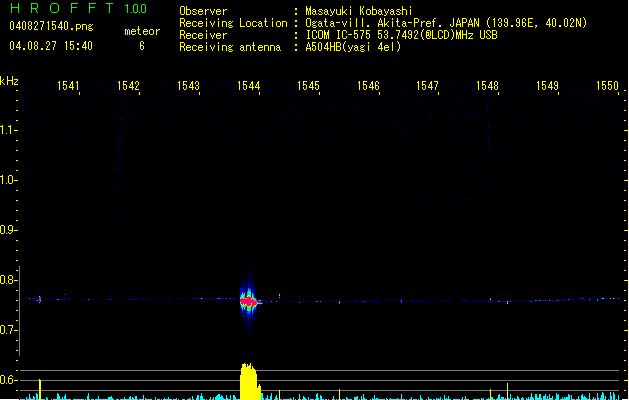Select the 1550 time marker
Image resolution: width=629 pixels, height=400 pixels.
point(607,87)
